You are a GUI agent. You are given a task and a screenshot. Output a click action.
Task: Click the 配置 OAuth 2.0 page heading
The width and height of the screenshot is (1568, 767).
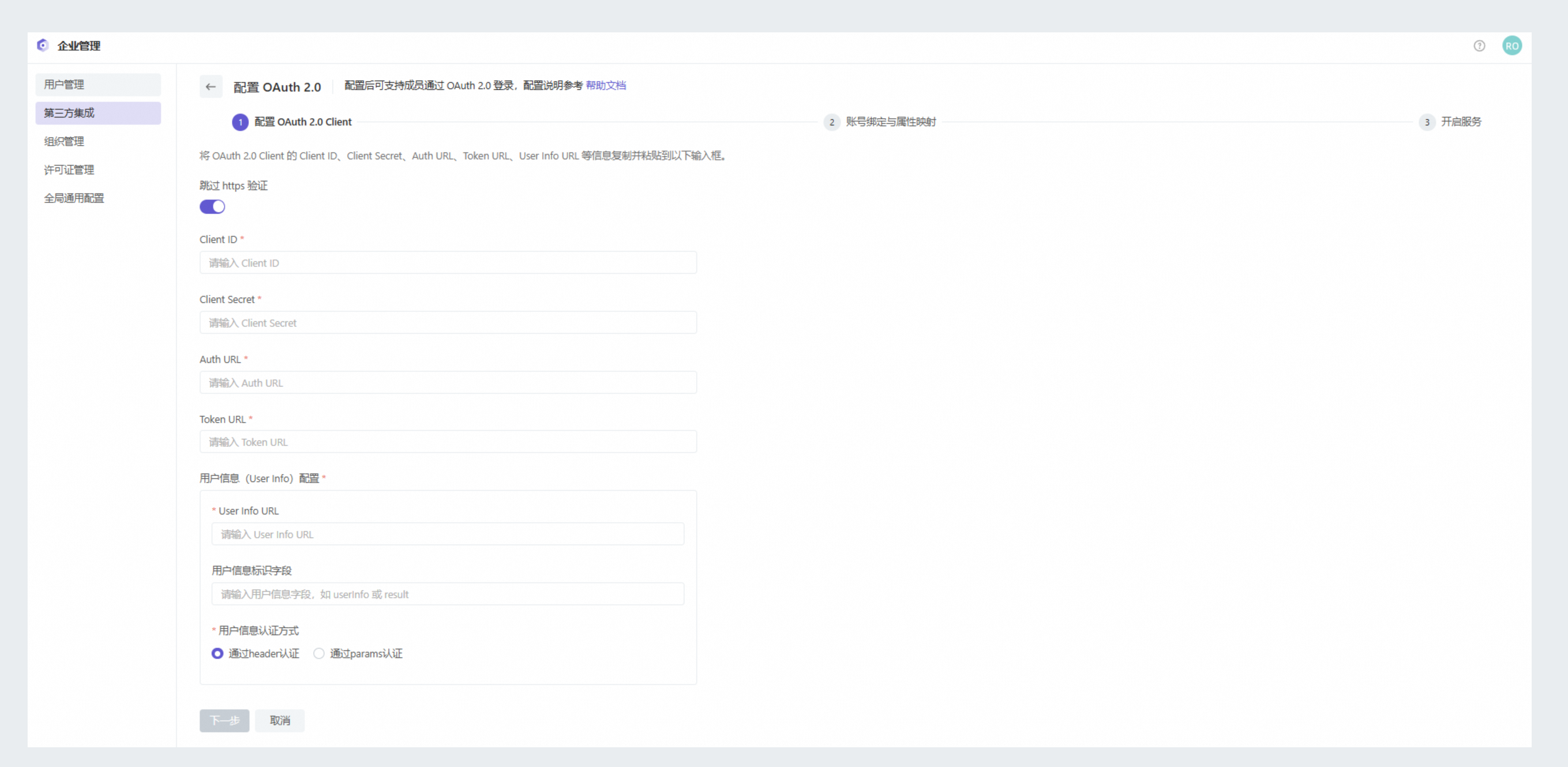277,87
